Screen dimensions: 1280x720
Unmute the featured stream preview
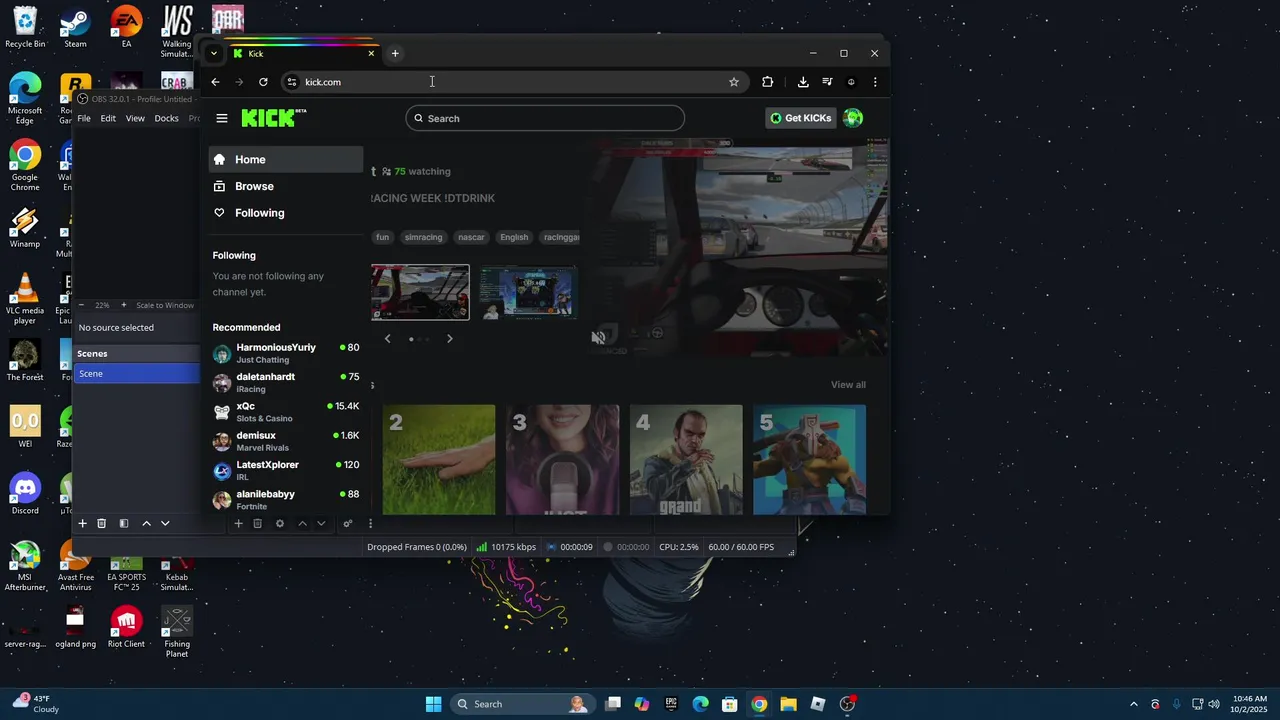coord(598,338)
